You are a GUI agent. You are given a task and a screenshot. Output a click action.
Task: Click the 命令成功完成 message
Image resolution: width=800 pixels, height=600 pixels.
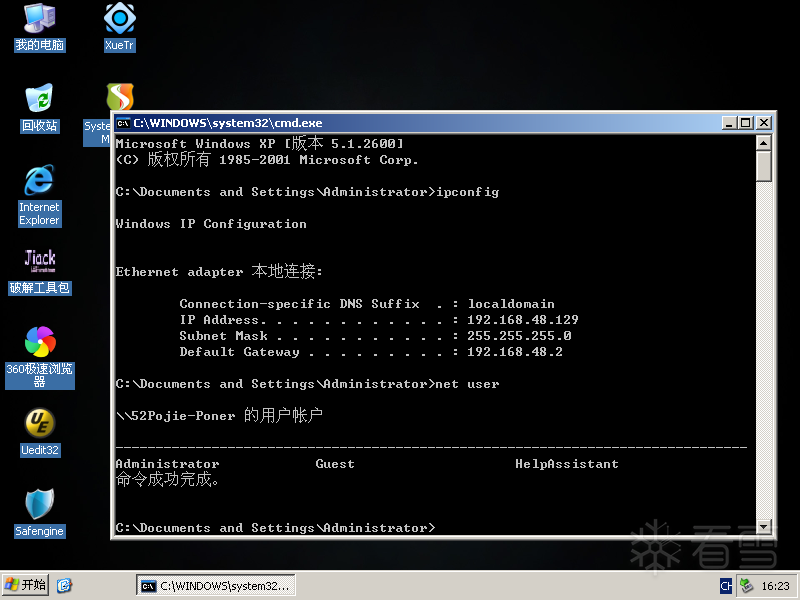[167, 479]
